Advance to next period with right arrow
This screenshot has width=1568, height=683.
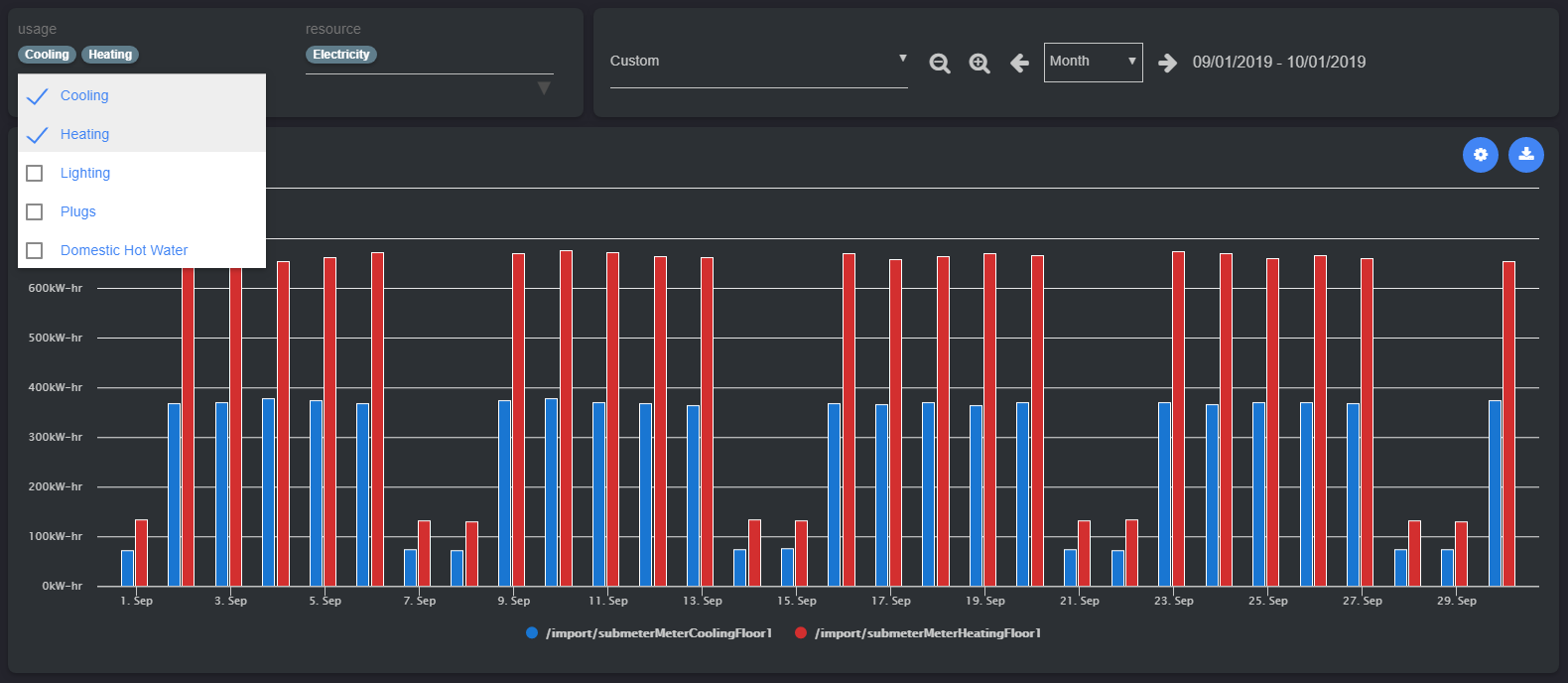click(1168, 64)
